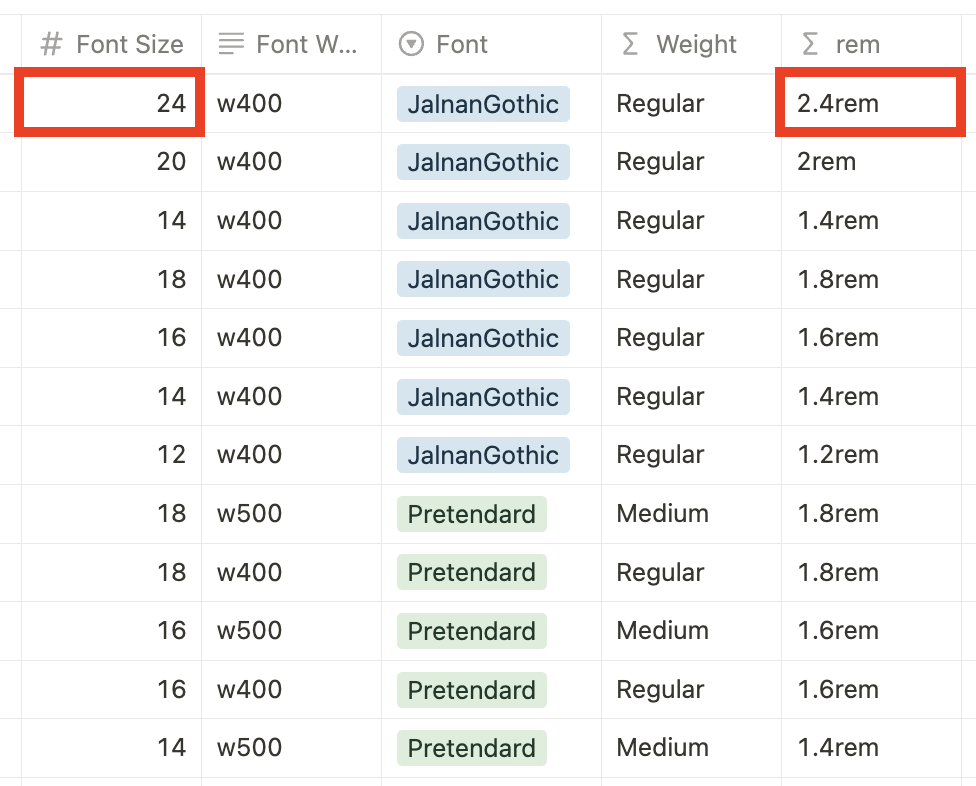
Task: Click JalnanGothic tag in the 20 size row
Action: coord(483,162)
